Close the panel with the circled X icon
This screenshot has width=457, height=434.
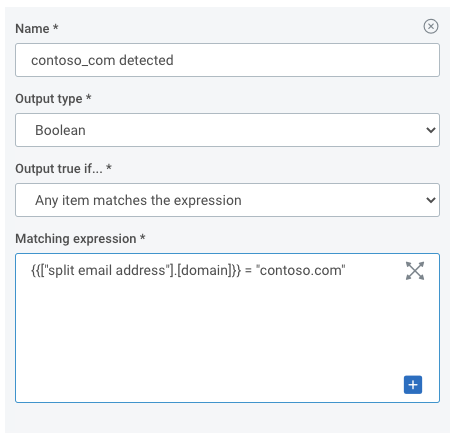click(x=431, y=26)
